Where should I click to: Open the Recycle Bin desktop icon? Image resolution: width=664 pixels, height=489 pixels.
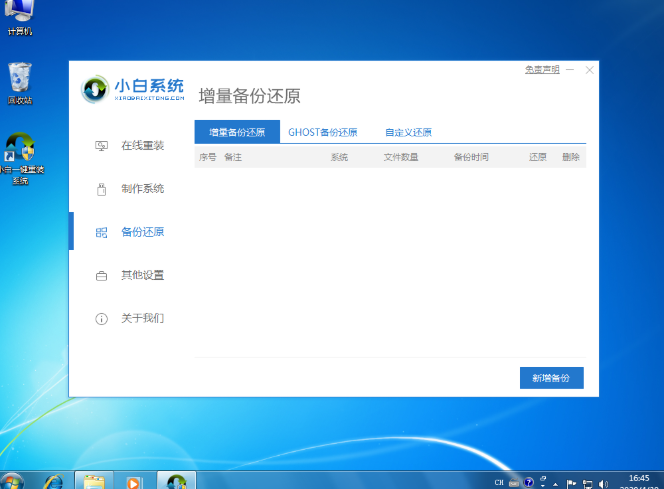(x=20, y=79)
